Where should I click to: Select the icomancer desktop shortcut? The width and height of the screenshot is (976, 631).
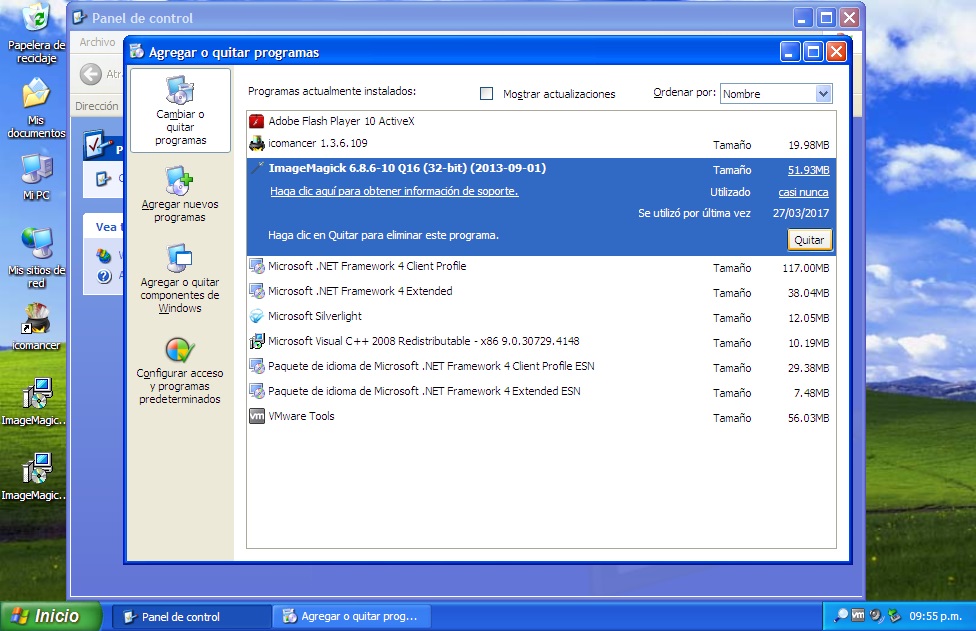pos(36,327)
